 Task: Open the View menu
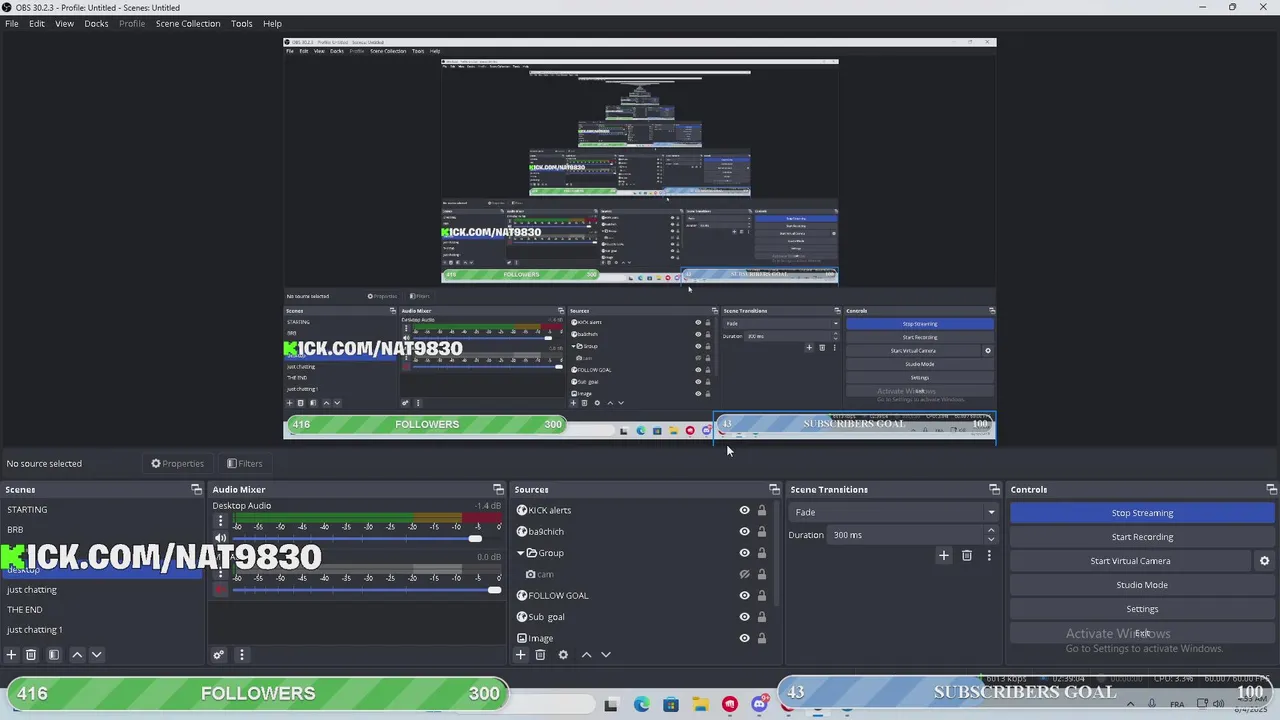click(64, 23)
